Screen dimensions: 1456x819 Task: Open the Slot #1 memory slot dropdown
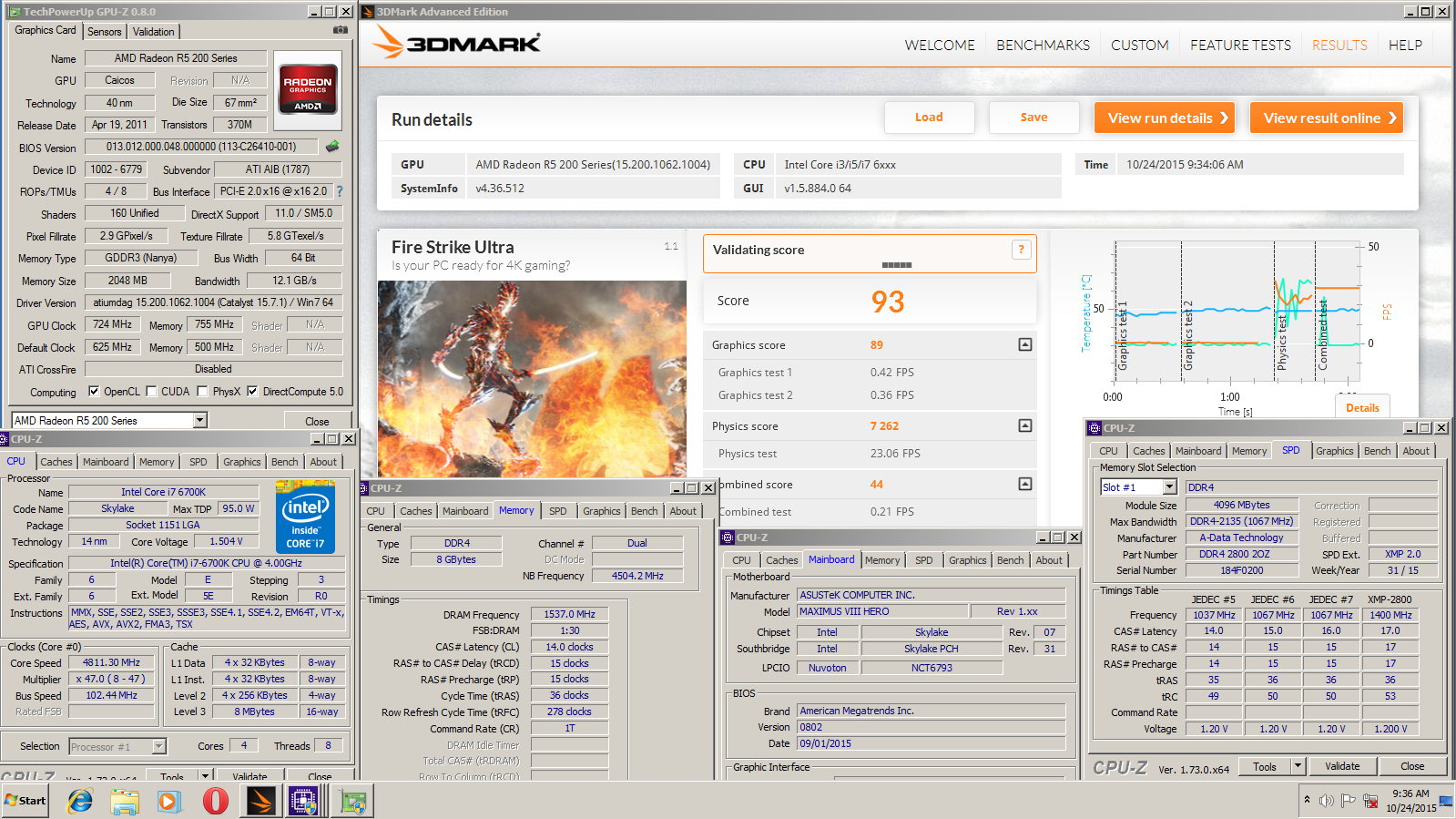[1169, 487]
